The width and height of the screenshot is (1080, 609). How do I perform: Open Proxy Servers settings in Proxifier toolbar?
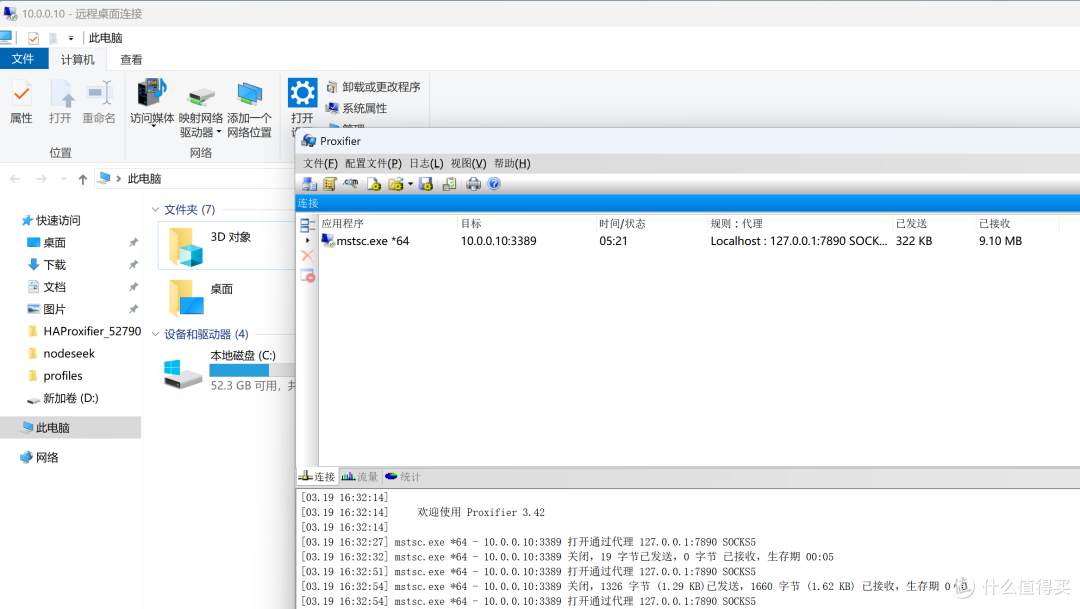click(309, 184)
